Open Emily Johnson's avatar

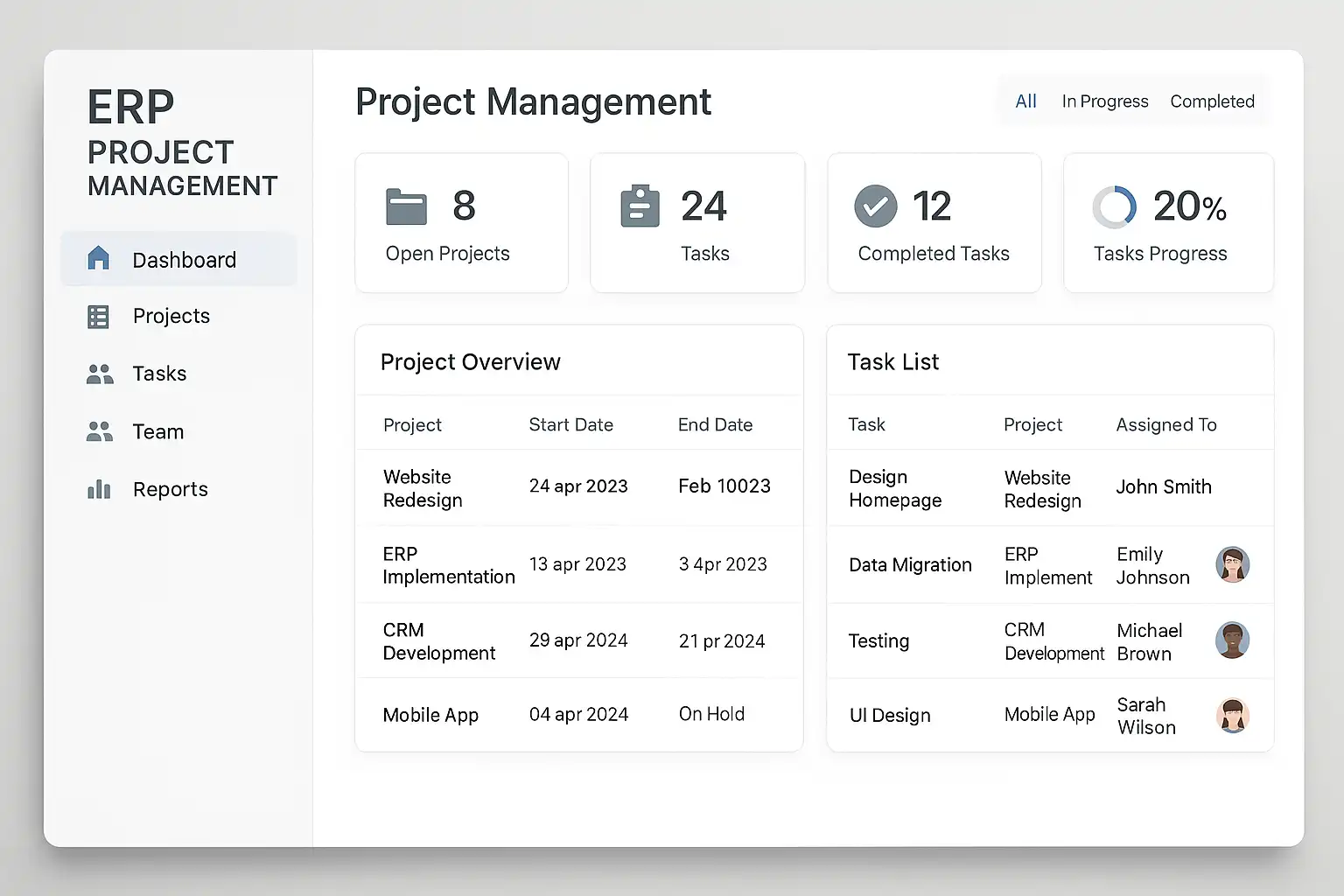1232,565
